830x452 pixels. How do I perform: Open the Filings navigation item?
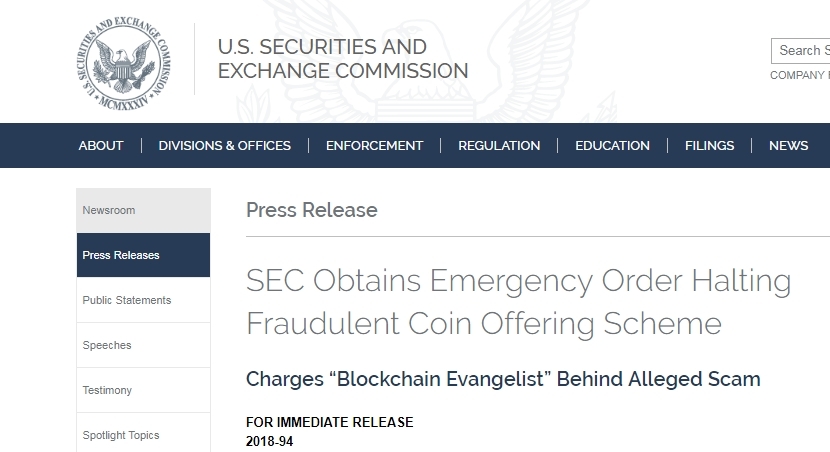pyautogui.click(x=709, y=146)
